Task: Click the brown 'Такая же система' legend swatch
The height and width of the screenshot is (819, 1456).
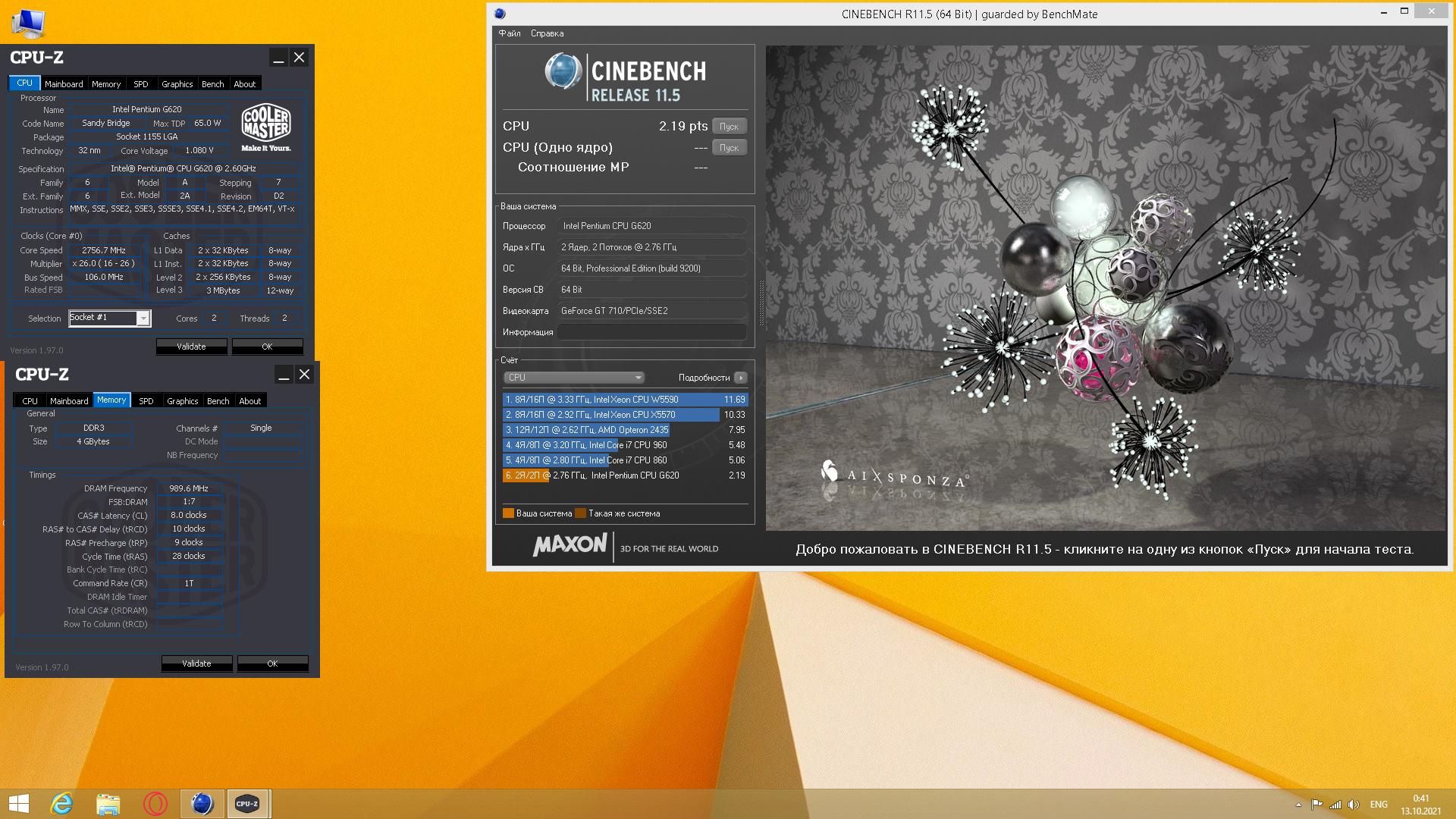Action: tap(581, 513)
